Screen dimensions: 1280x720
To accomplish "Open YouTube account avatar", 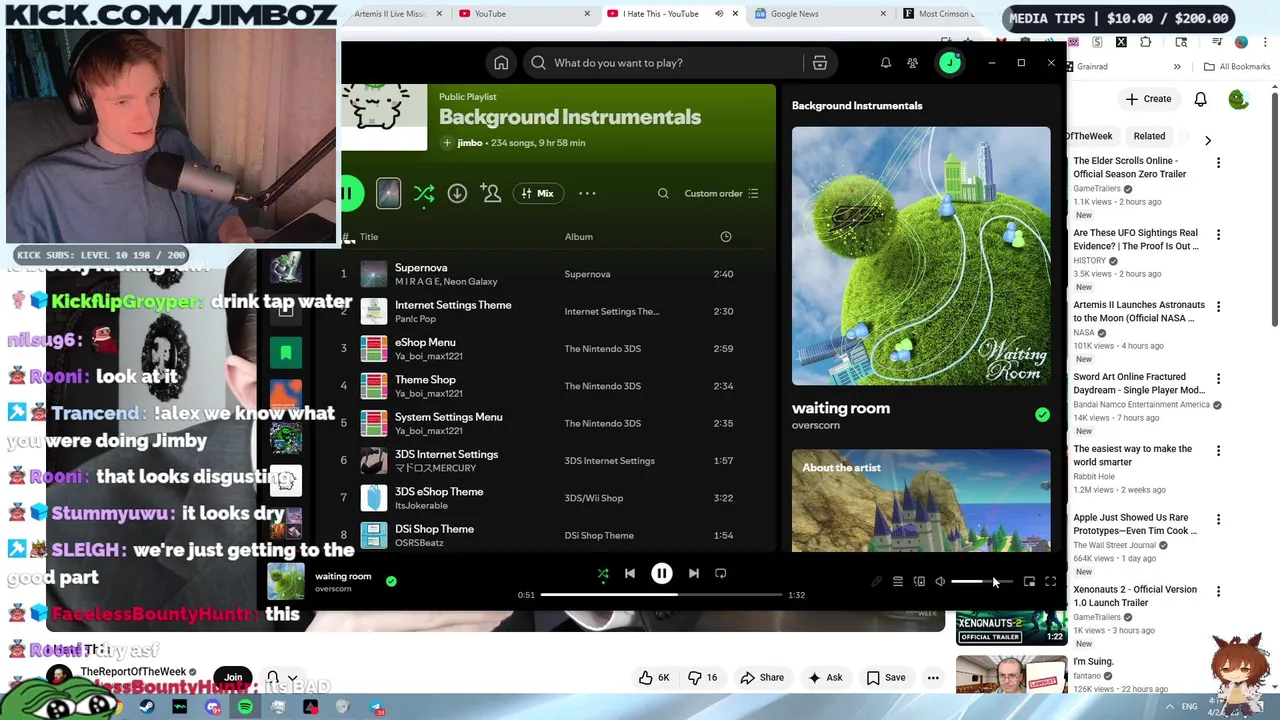I will 1239,99.
